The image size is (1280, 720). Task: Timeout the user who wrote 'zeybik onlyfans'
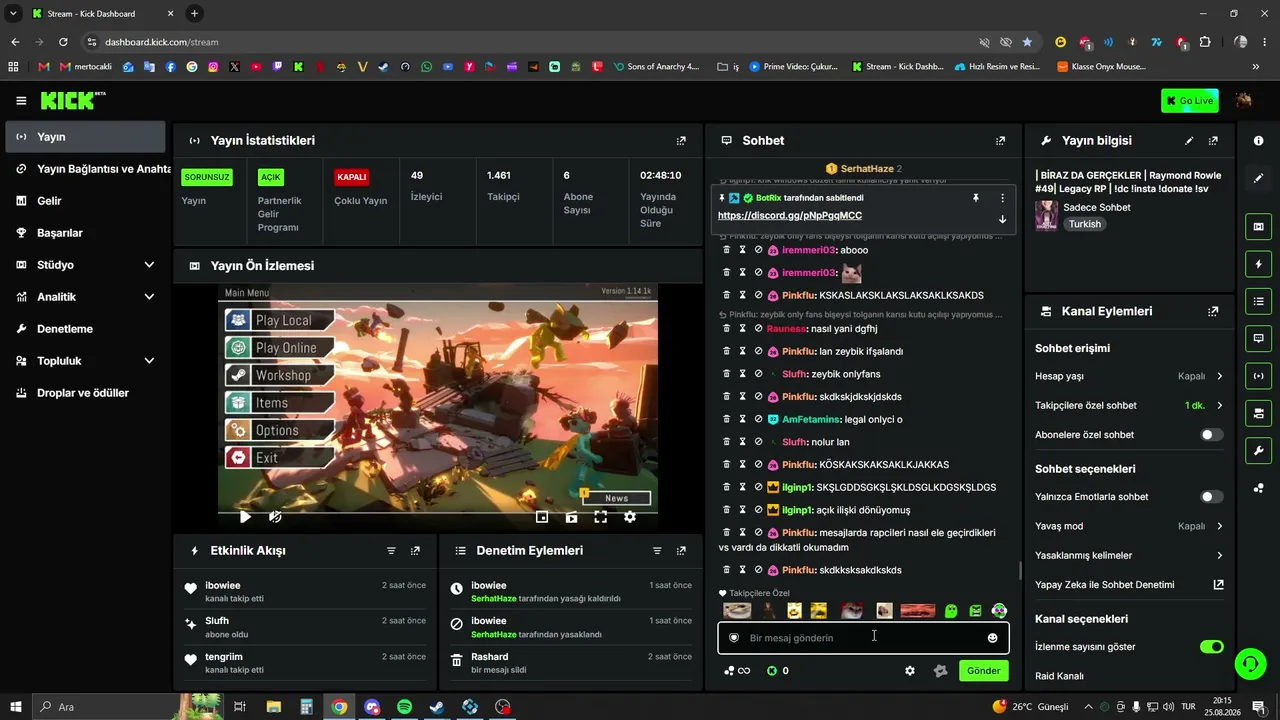click(x=743, y=374)
